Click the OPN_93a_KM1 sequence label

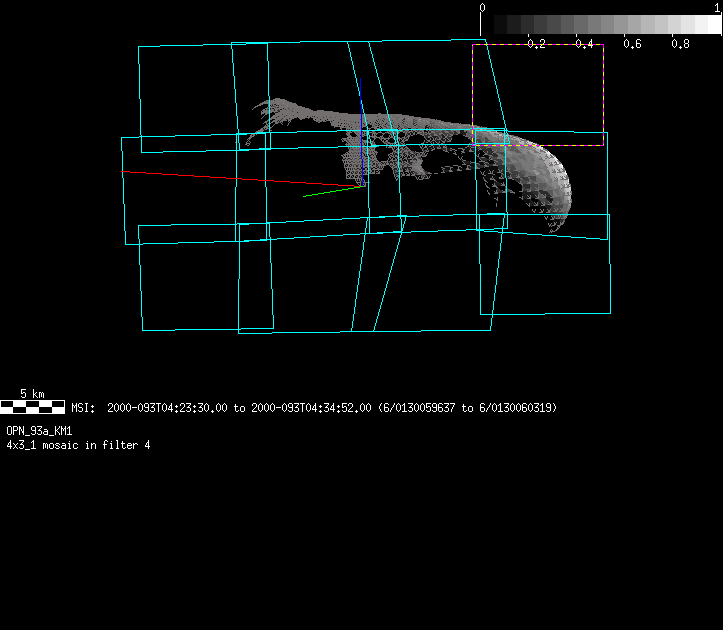pyautogui.click(x=39, y=430)
